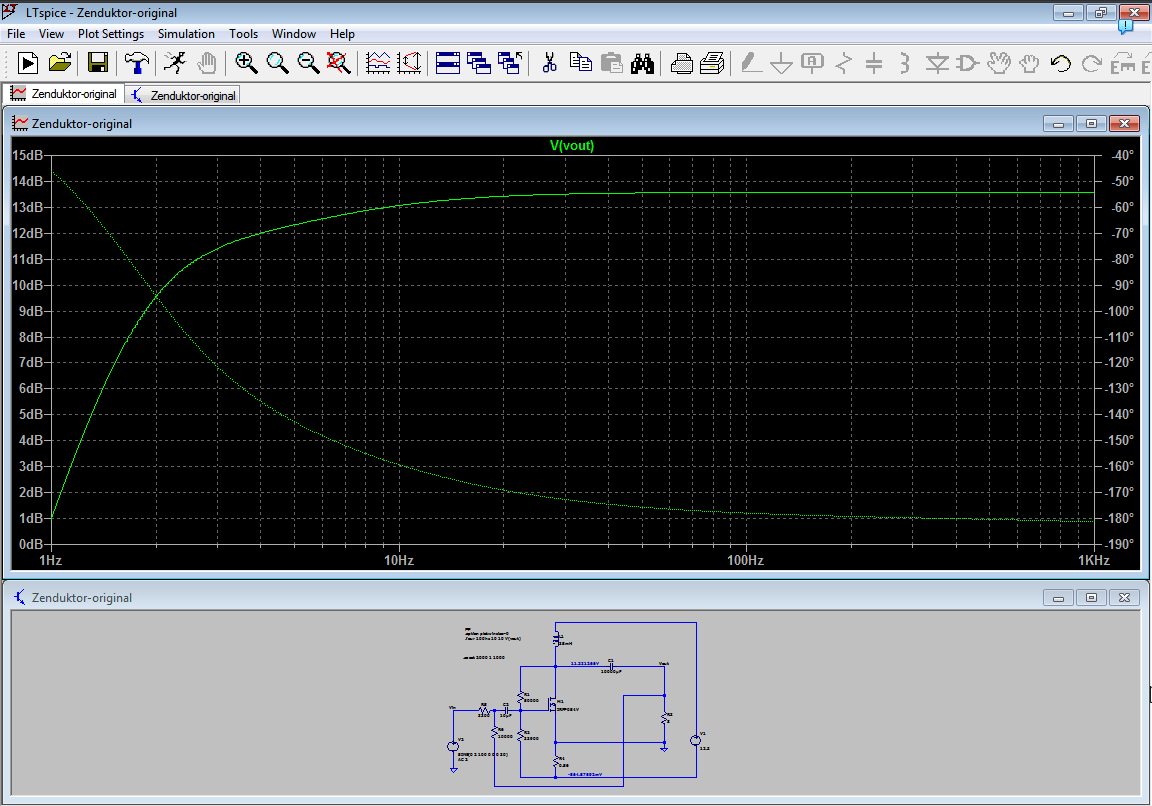Screen dimensions: 1152x806
Task: Click the 0dB left axis label
Action: 31,544
